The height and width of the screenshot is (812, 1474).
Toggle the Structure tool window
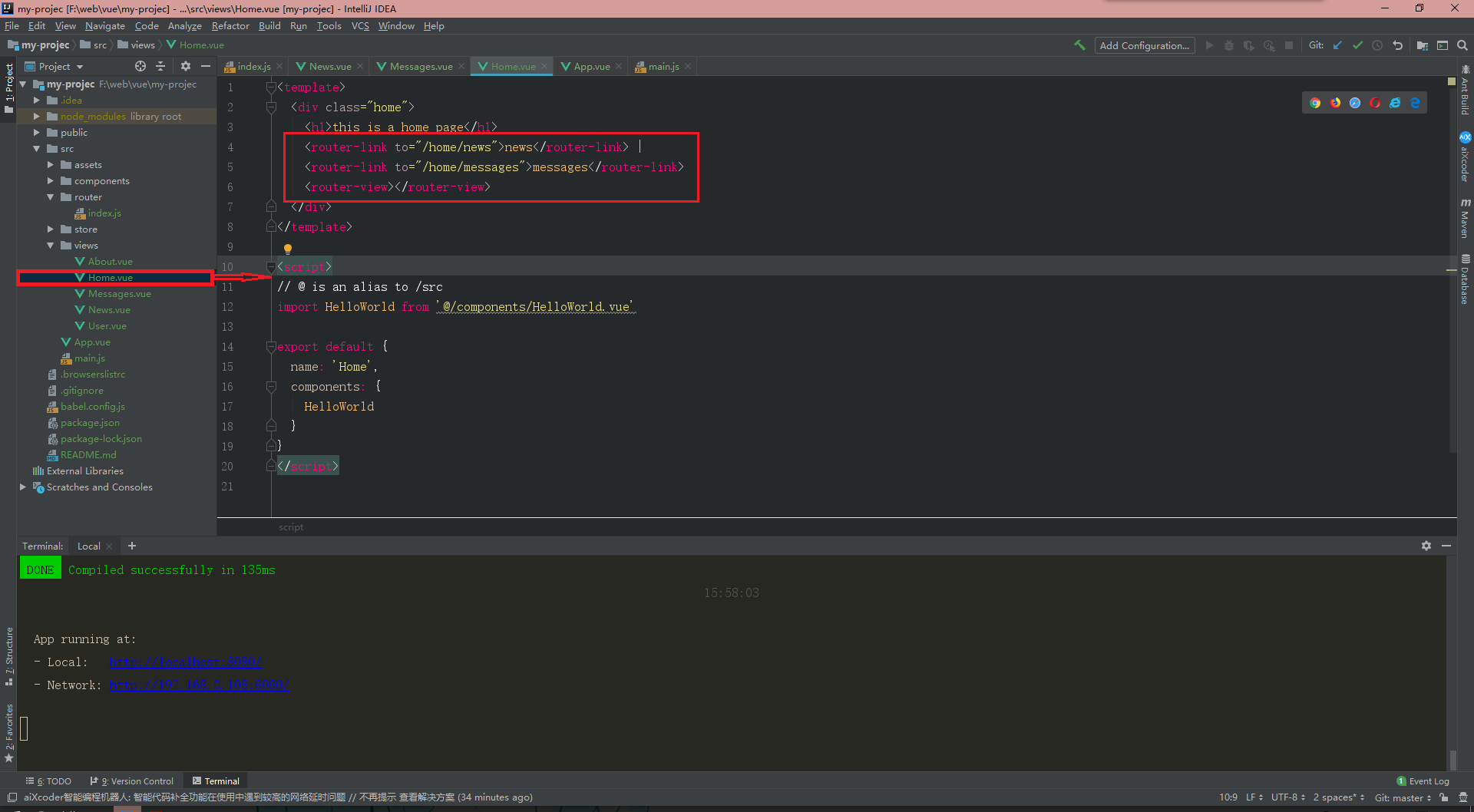click(8, 657)
